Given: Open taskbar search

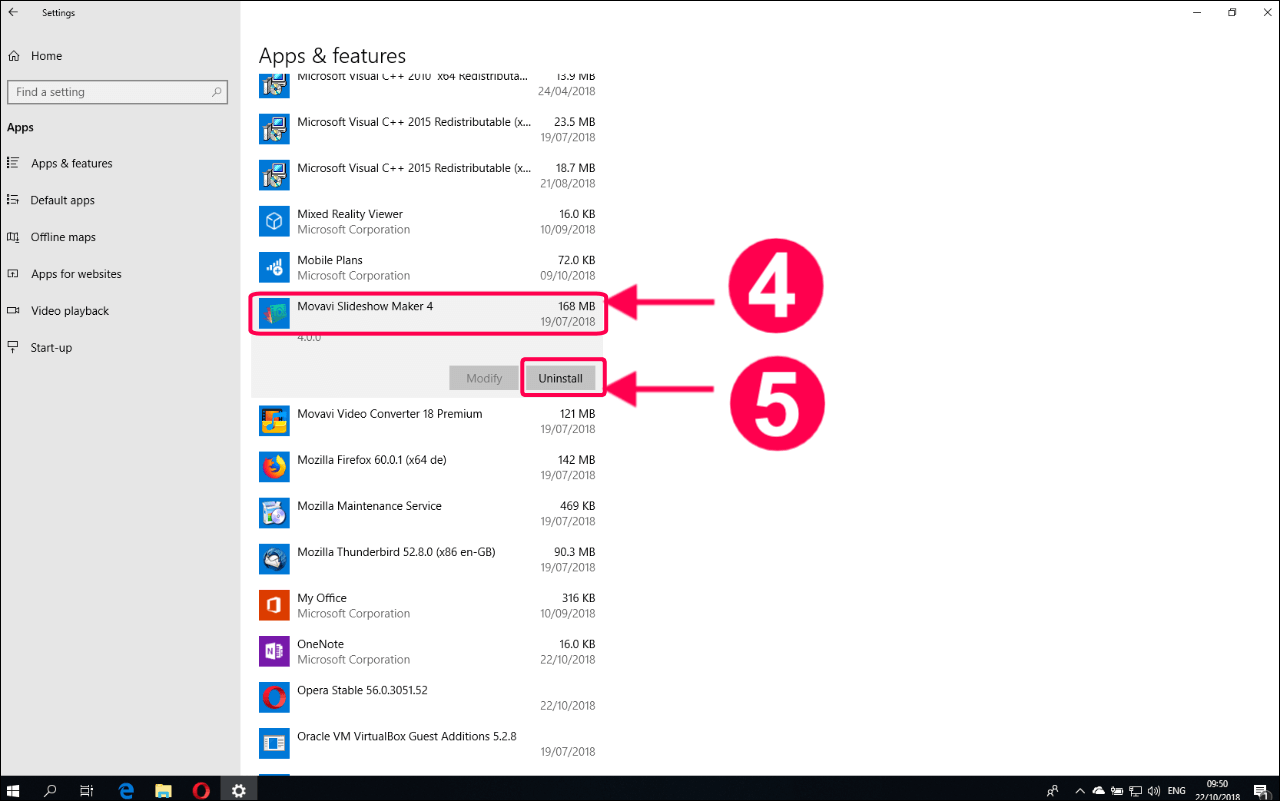Looking at the screenshot, I should tap(50, 790).
